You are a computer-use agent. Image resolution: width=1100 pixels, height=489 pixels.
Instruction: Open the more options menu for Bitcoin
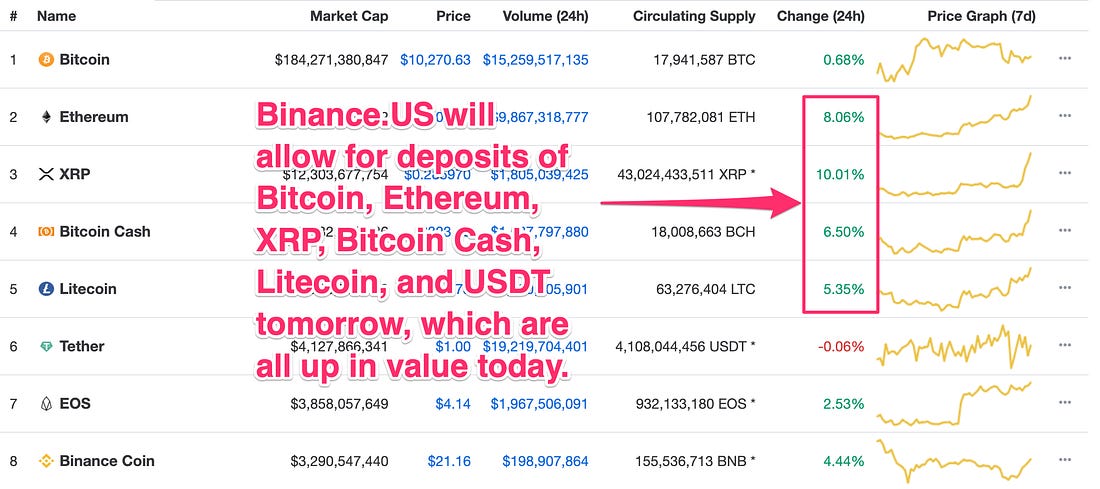pyautogui.click(x=1065, y=58)
